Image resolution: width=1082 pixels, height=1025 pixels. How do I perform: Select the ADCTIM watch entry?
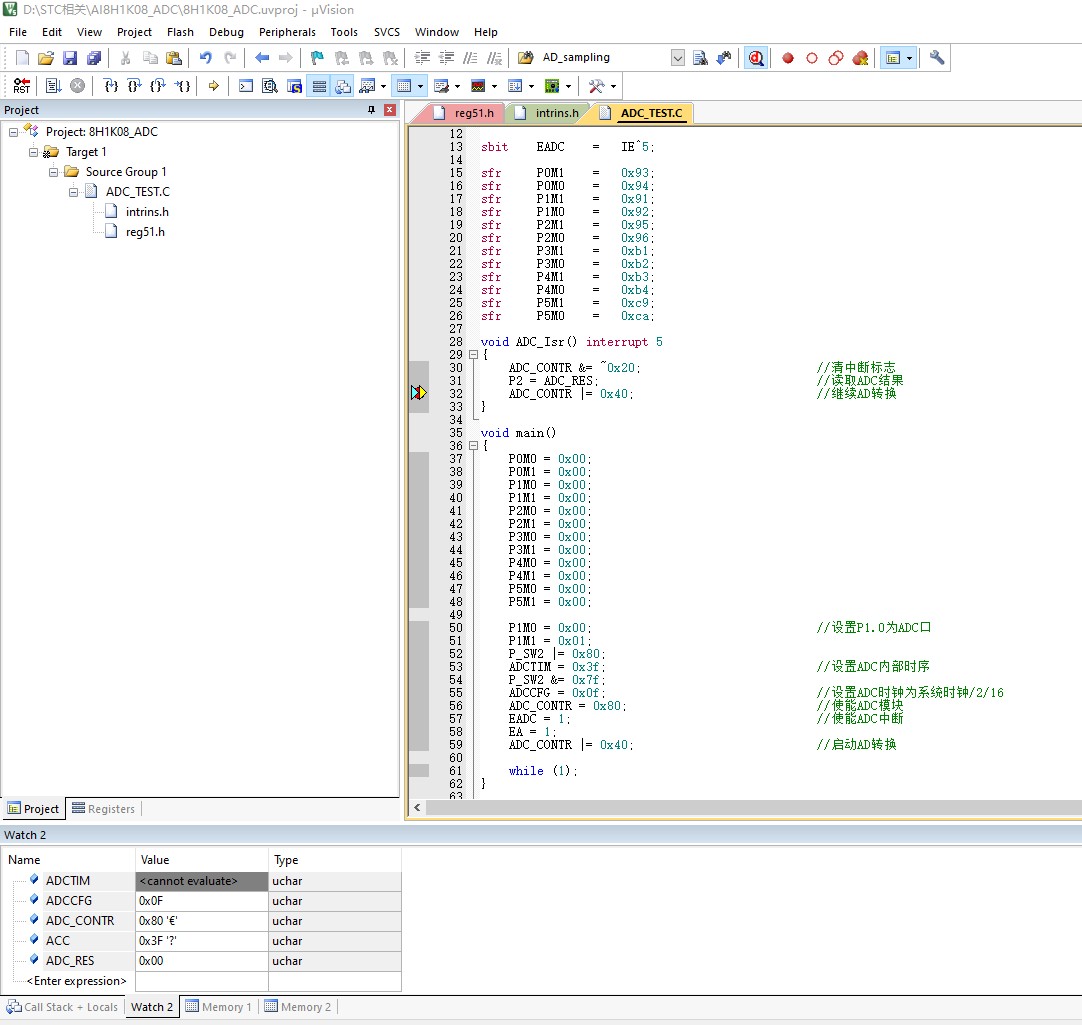pos(68,881)
